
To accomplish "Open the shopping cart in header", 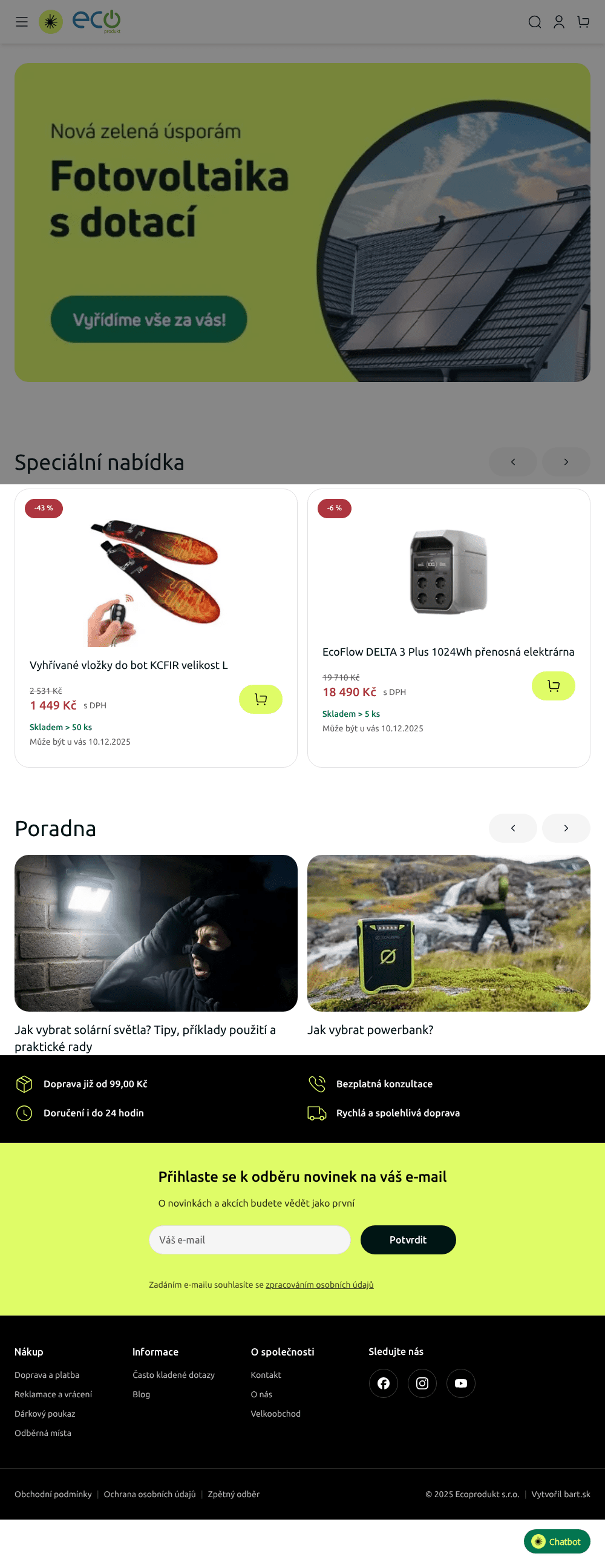I will (583, 22).
